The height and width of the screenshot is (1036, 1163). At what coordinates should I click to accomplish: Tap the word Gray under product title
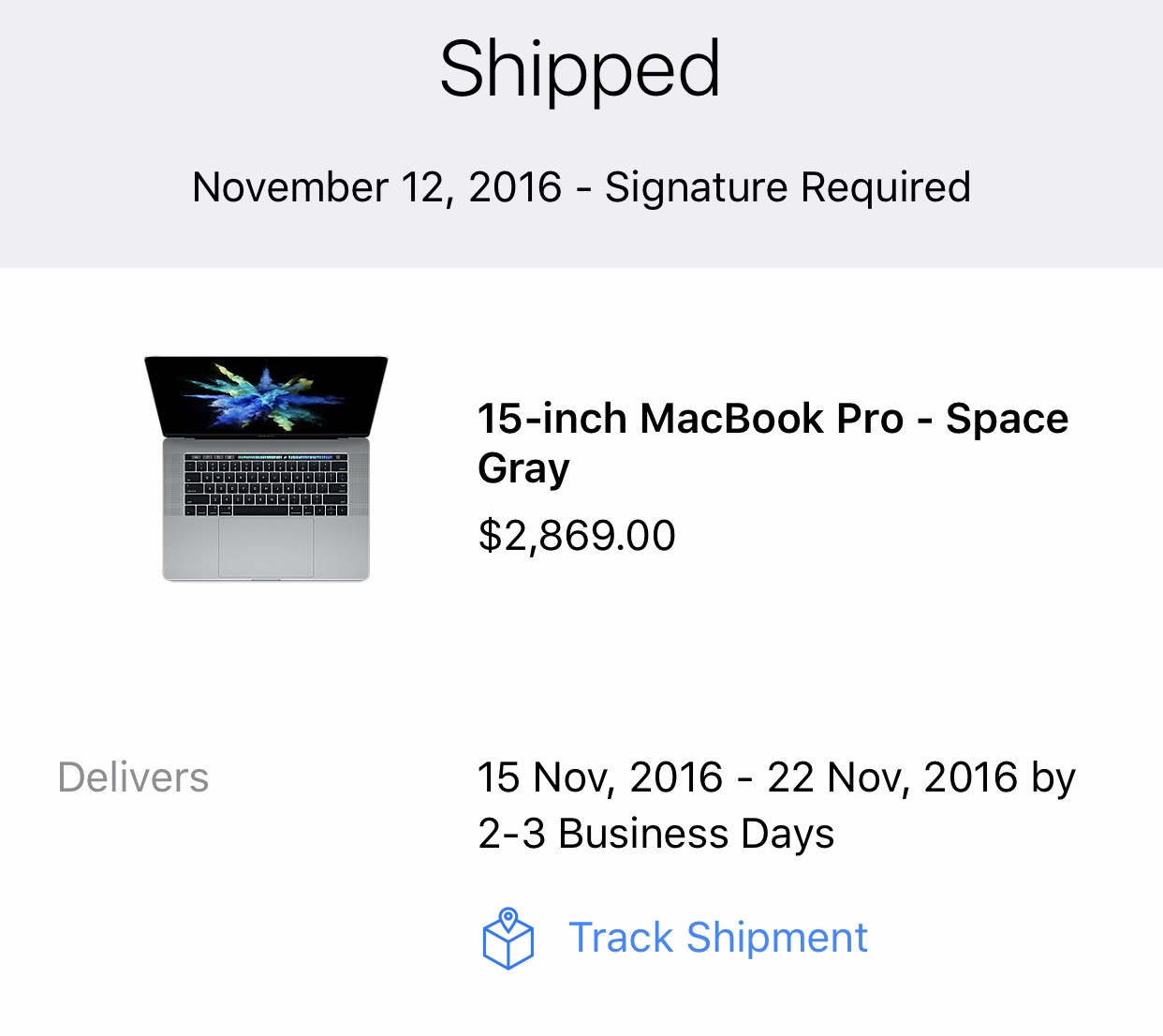[523, 468]
